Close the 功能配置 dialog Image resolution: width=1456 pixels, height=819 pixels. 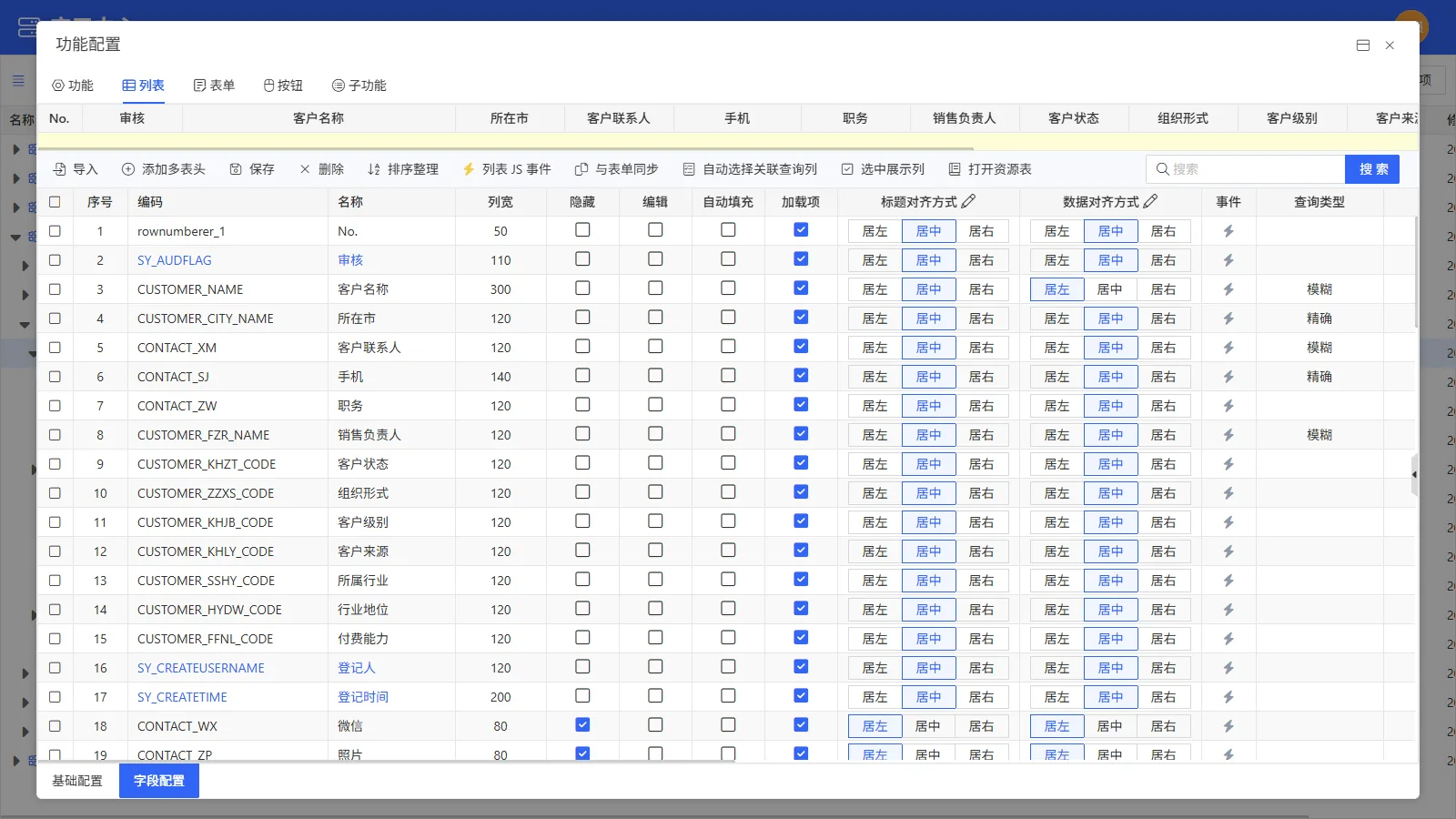tap(1390, 45)
